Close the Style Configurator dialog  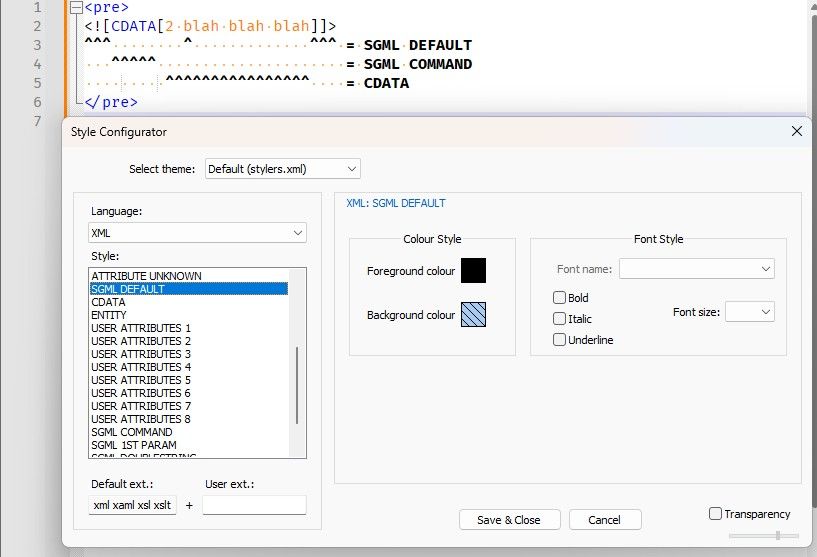797,131
